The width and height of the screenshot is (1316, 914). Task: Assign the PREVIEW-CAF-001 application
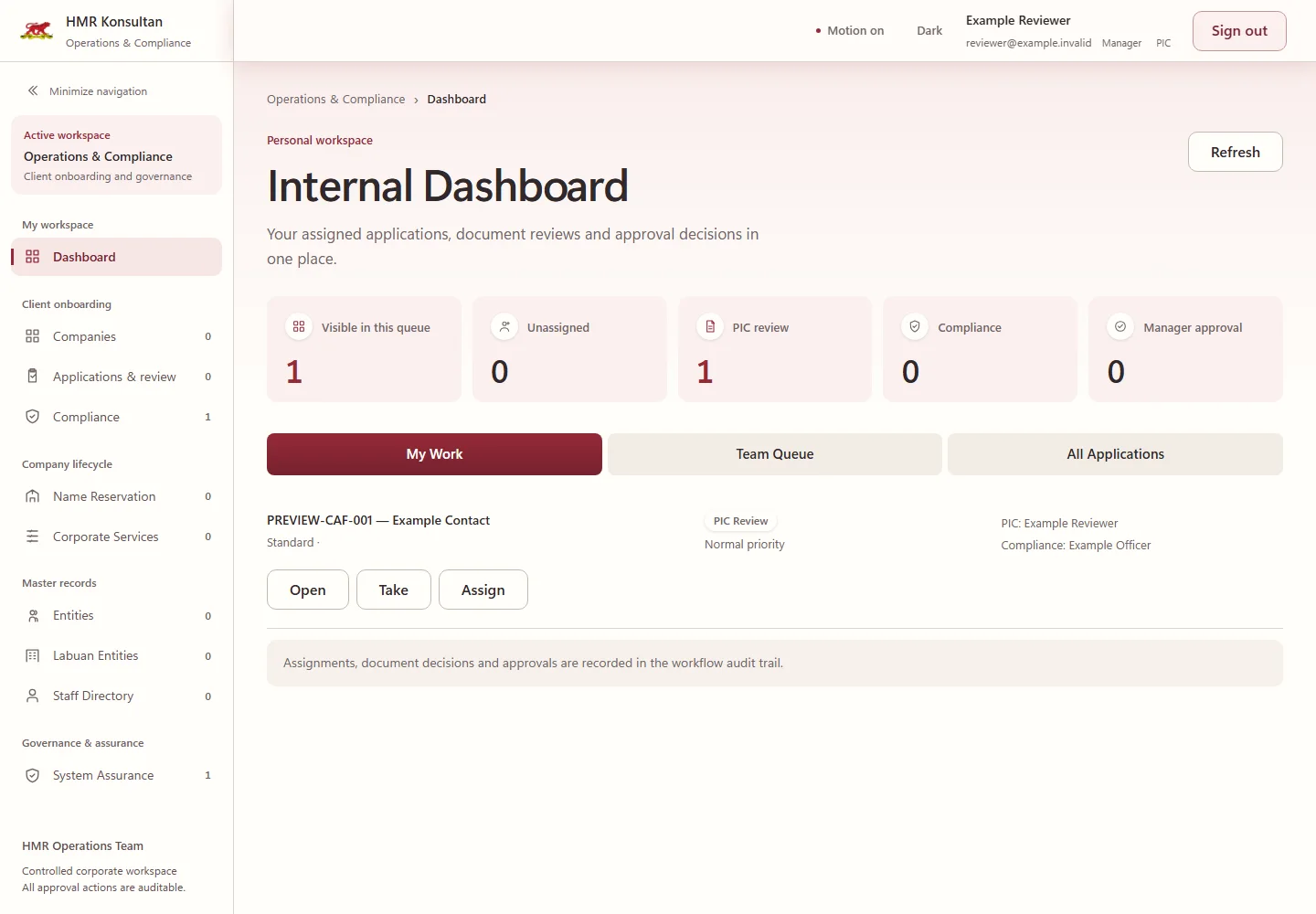(483, 590)
